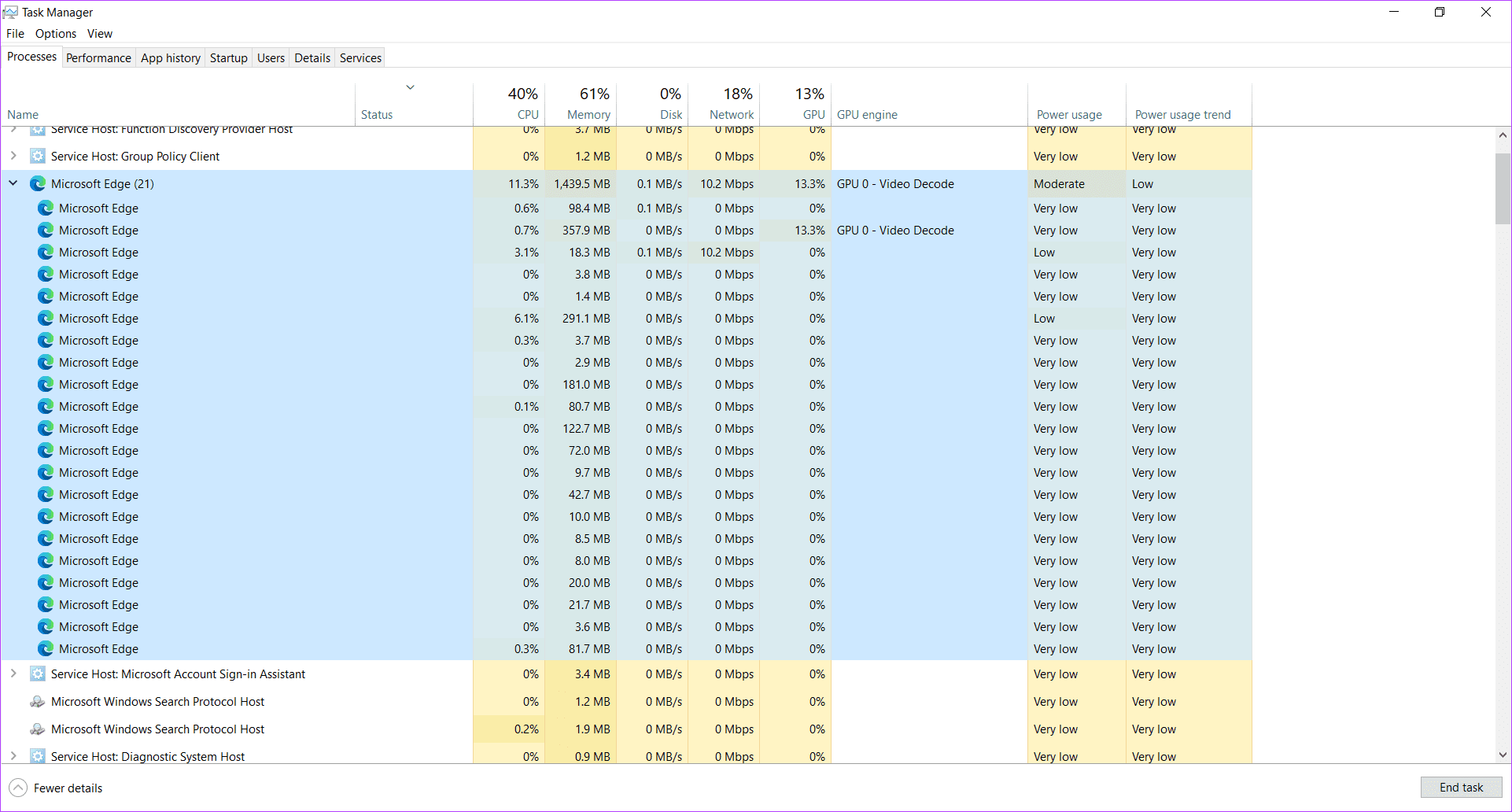Sort by the CPU column header

point(509,104)
